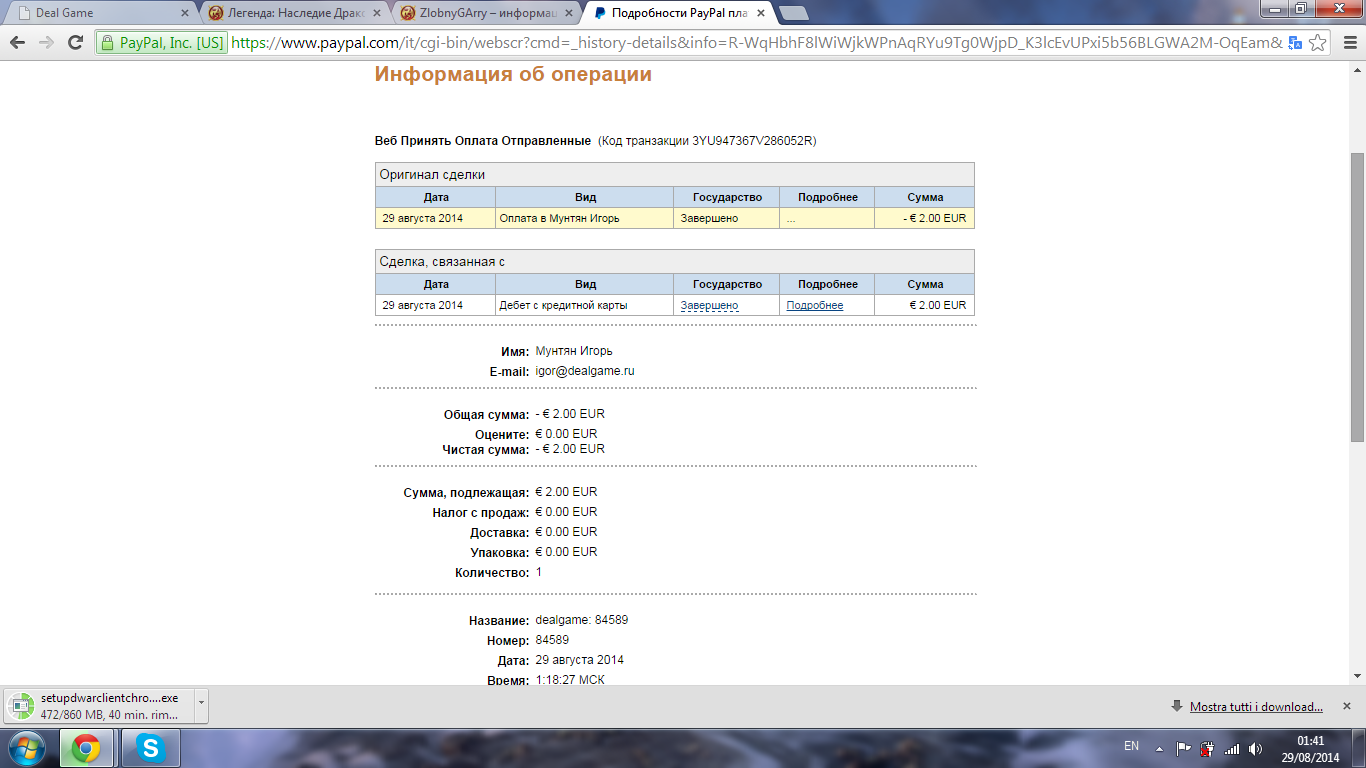Click the Общая сумма label
This screenshot has height=768, width=1366.
[x=487, y=415]
